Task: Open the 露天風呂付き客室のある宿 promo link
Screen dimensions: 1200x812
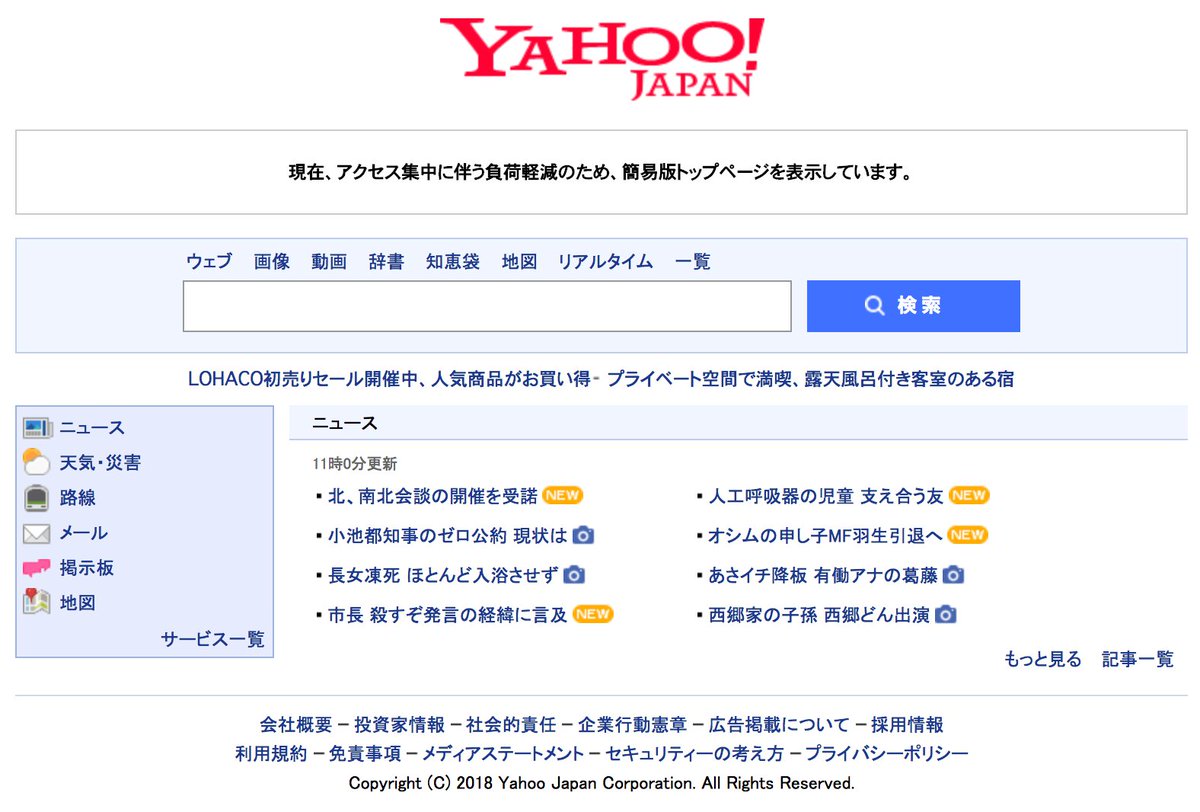Action: [810, 379]
